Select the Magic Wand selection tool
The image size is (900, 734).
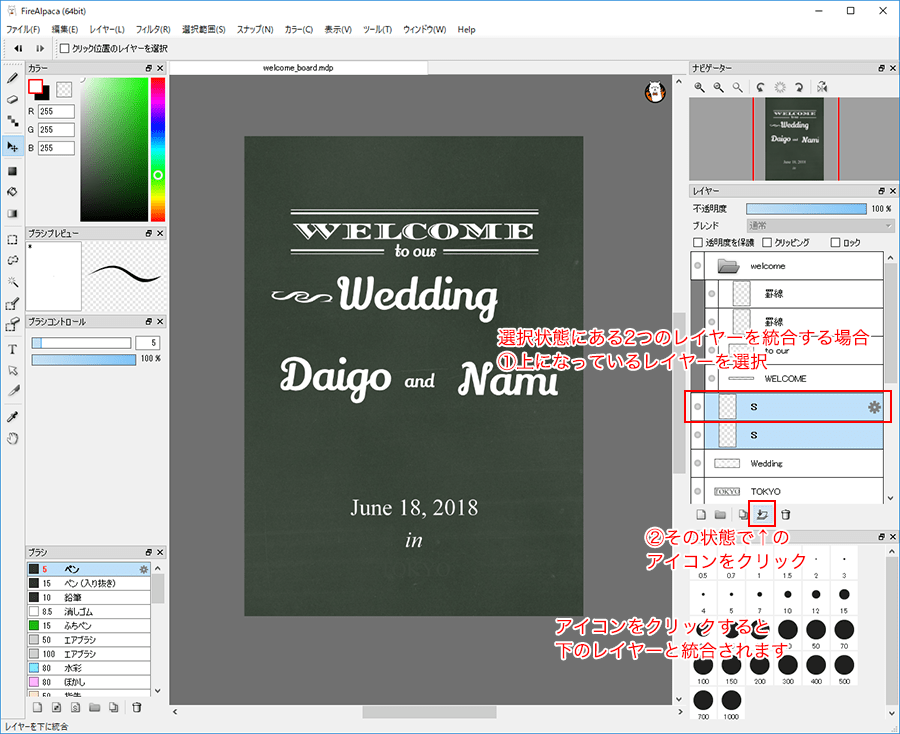pos(12,283)
